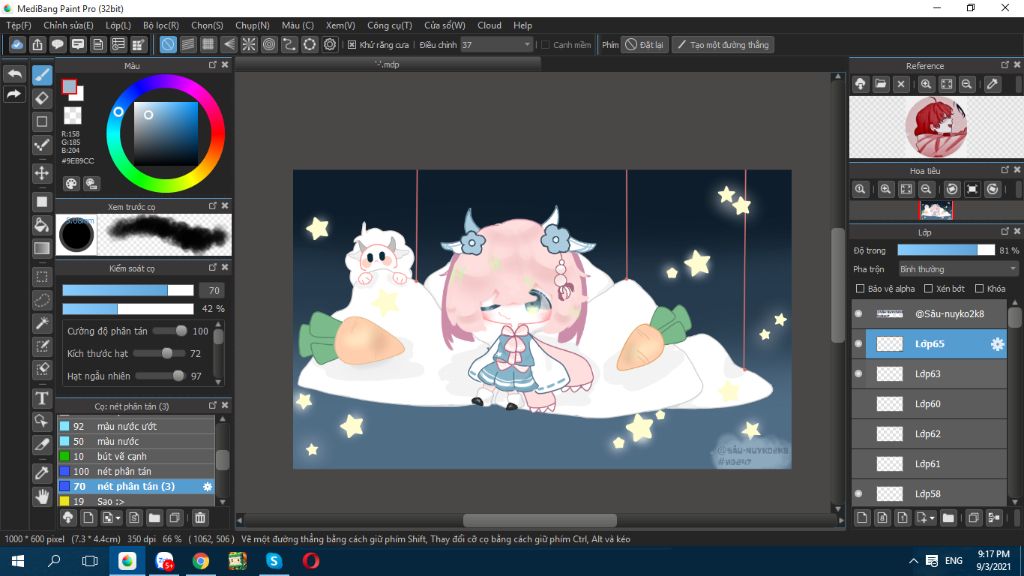Open Windows Start menu
The image size is (1024, 576).
point(18,561)
